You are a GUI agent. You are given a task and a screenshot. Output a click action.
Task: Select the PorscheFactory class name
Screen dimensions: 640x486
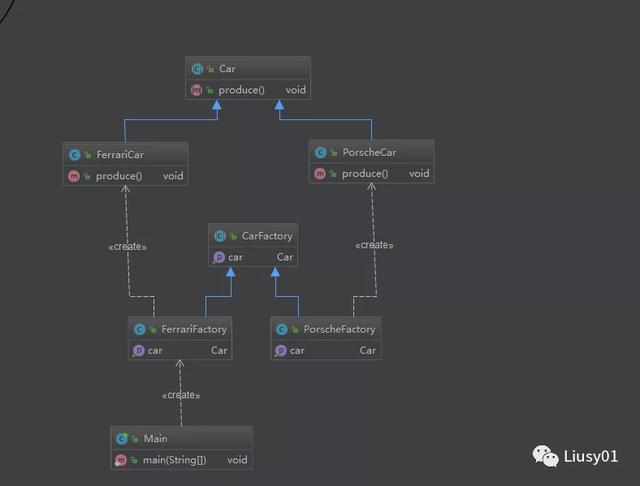pos(339,329)
